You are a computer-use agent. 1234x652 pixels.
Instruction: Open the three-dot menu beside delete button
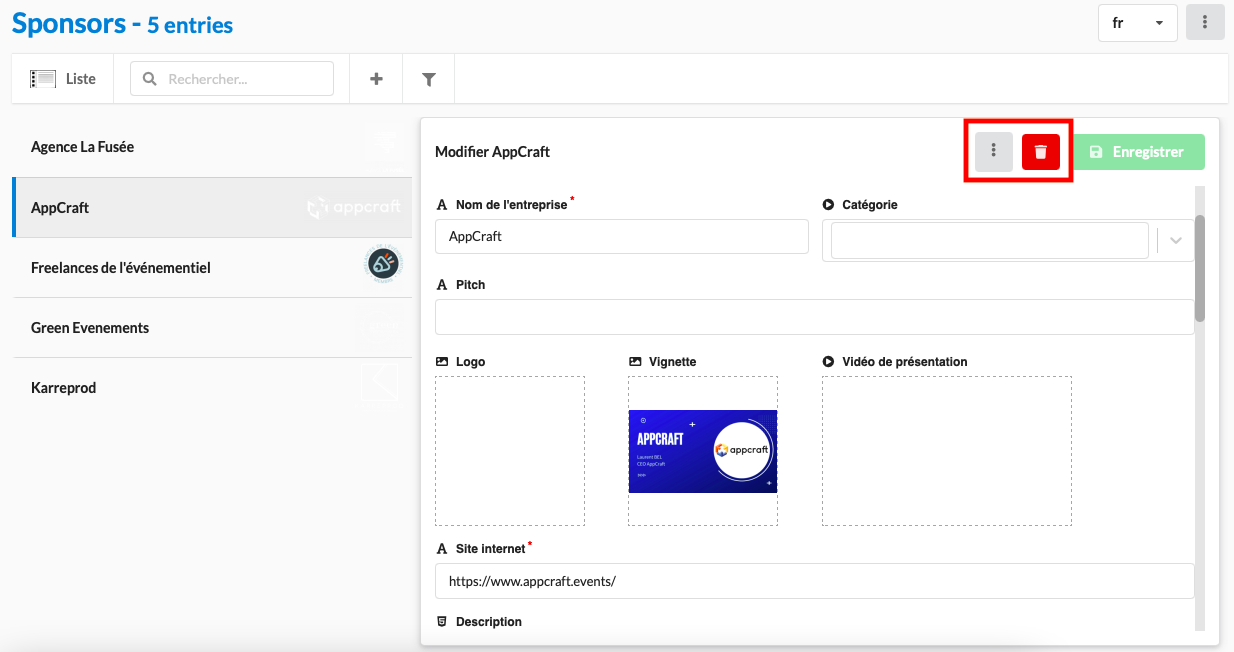click(x=993, y=152)
